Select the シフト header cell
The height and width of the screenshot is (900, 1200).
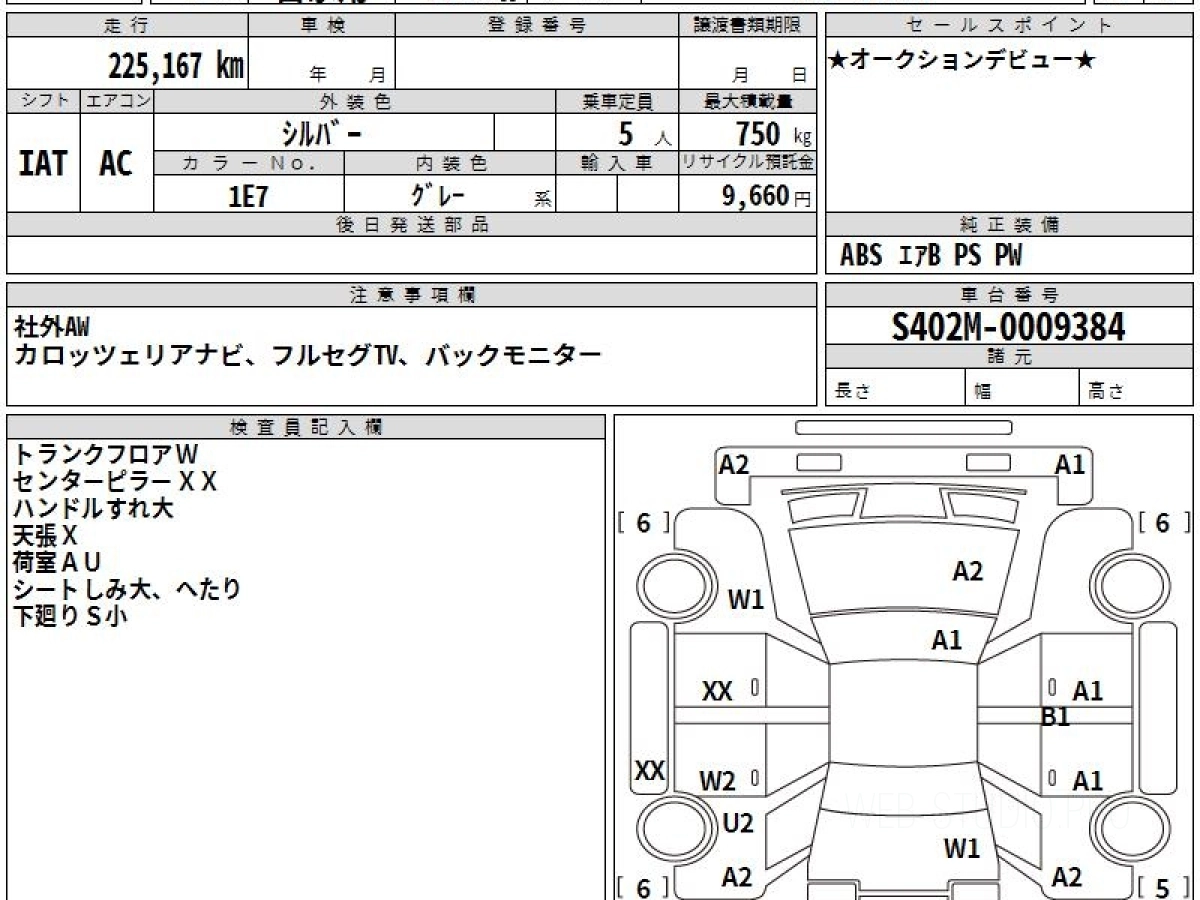(x=44, y=101)
